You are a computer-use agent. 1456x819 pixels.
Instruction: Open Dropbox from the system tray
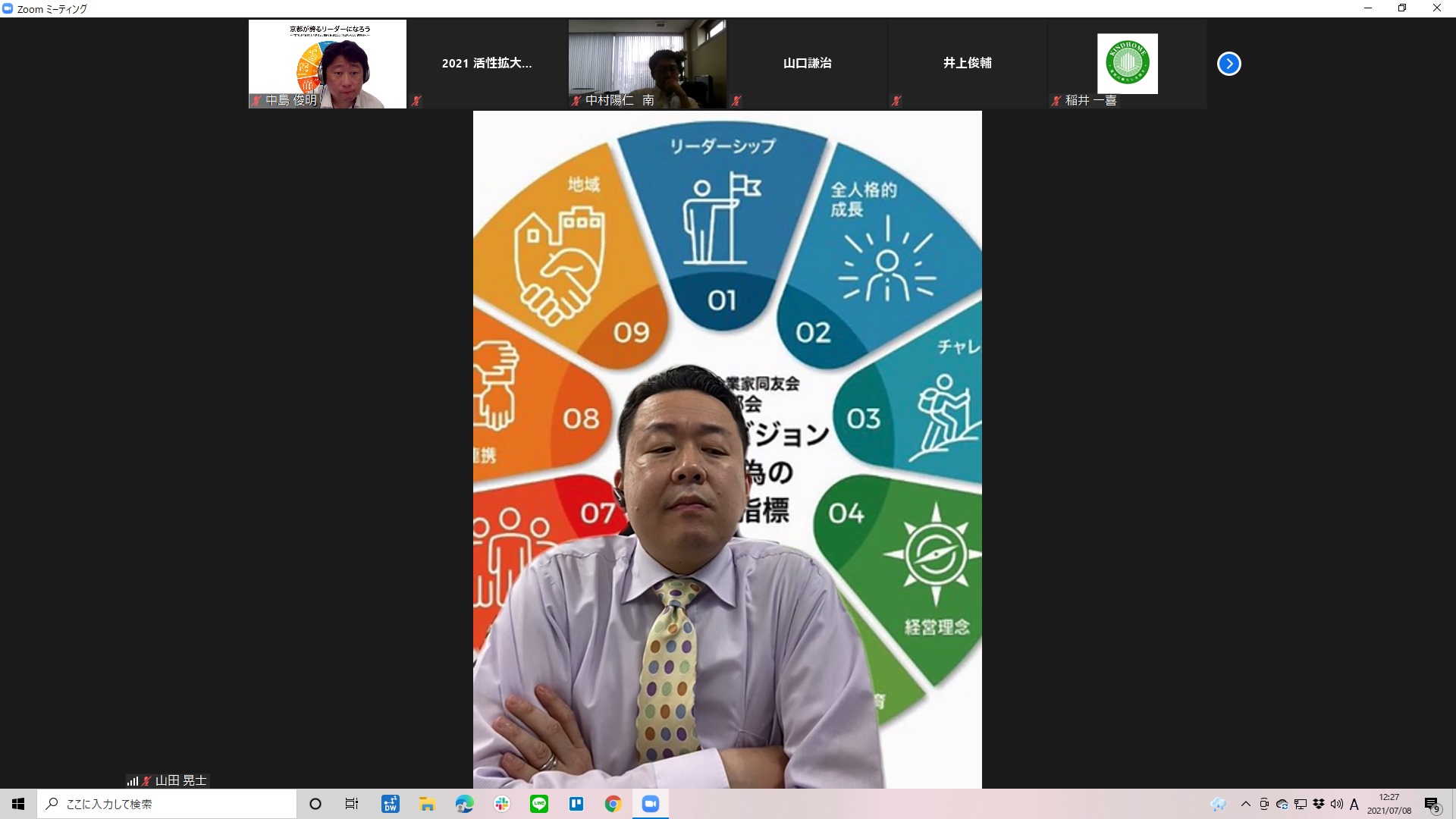pos(1319,804)
